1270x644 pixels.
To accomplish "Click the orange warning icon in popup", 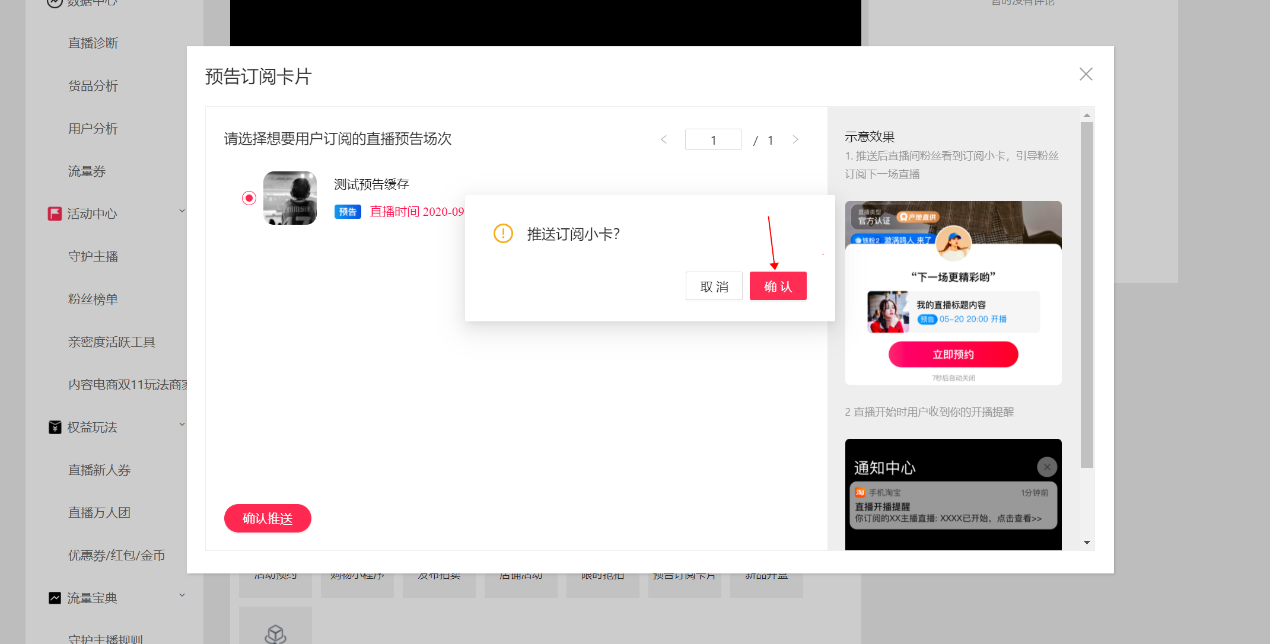I will tap(503, 233).
